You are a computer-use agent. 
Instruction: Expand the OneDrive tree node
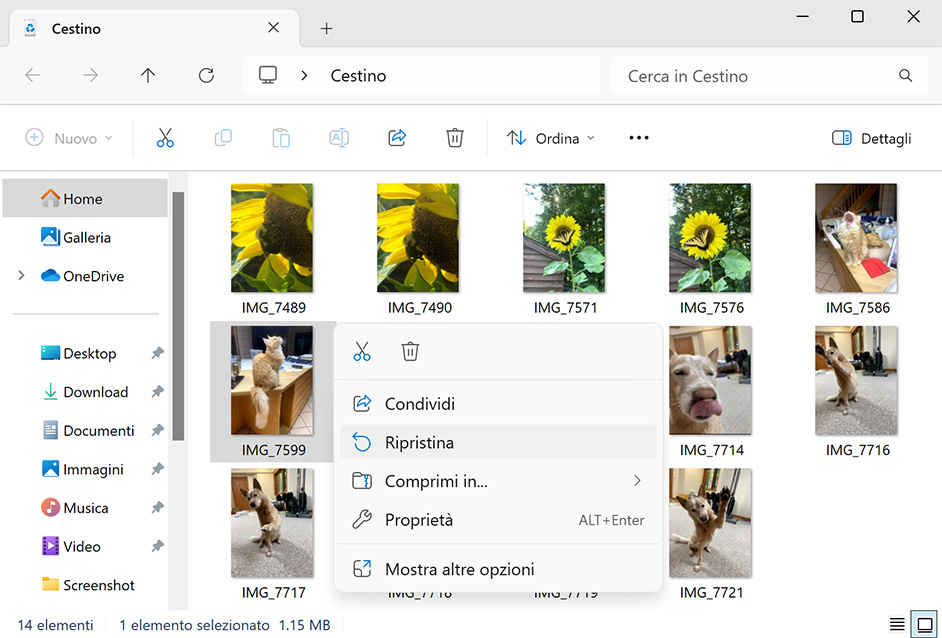pos(22,276)
